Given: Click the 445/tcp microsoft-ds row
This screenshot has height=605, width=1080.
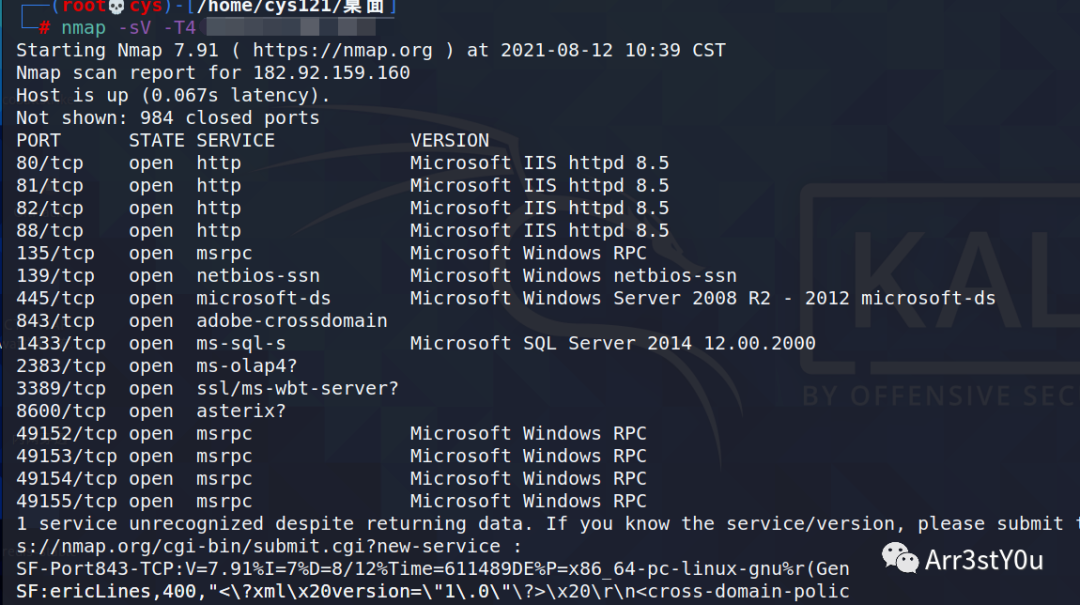Looking at the screenshot, I should tap(506, 298).
